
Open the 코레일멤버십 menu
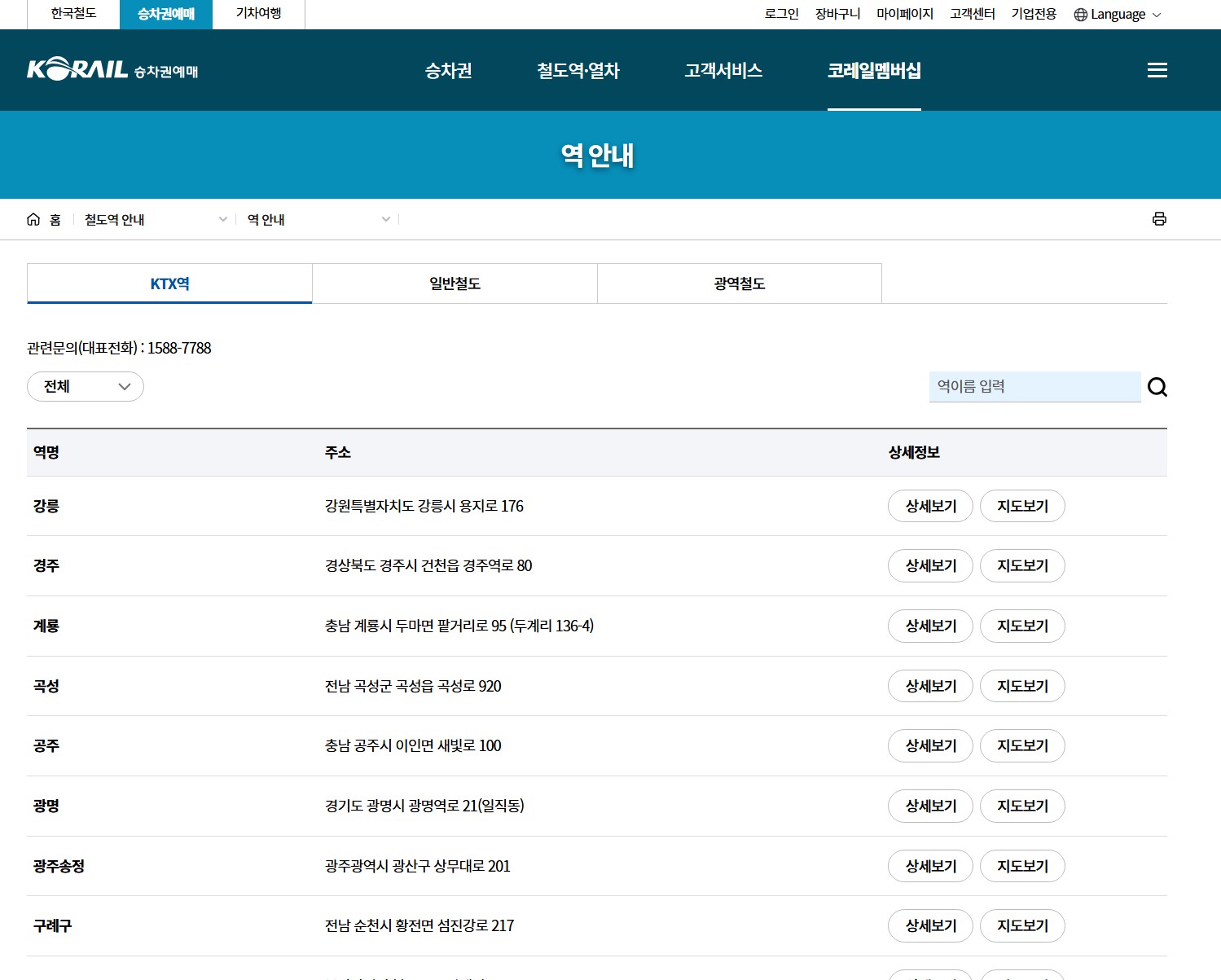point(874,70)
